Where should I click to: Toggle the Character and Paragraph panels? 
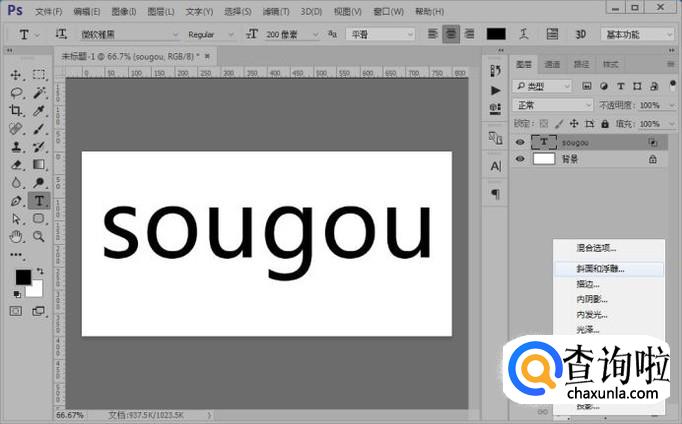click(x=552, y=34)
